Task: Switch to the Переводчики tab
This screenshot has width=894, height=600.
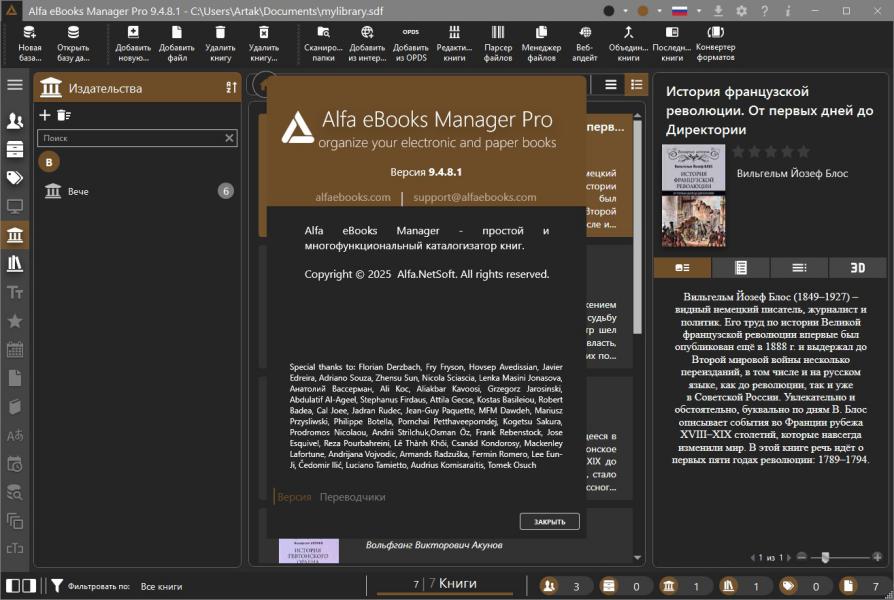Action: pos(352,497)
